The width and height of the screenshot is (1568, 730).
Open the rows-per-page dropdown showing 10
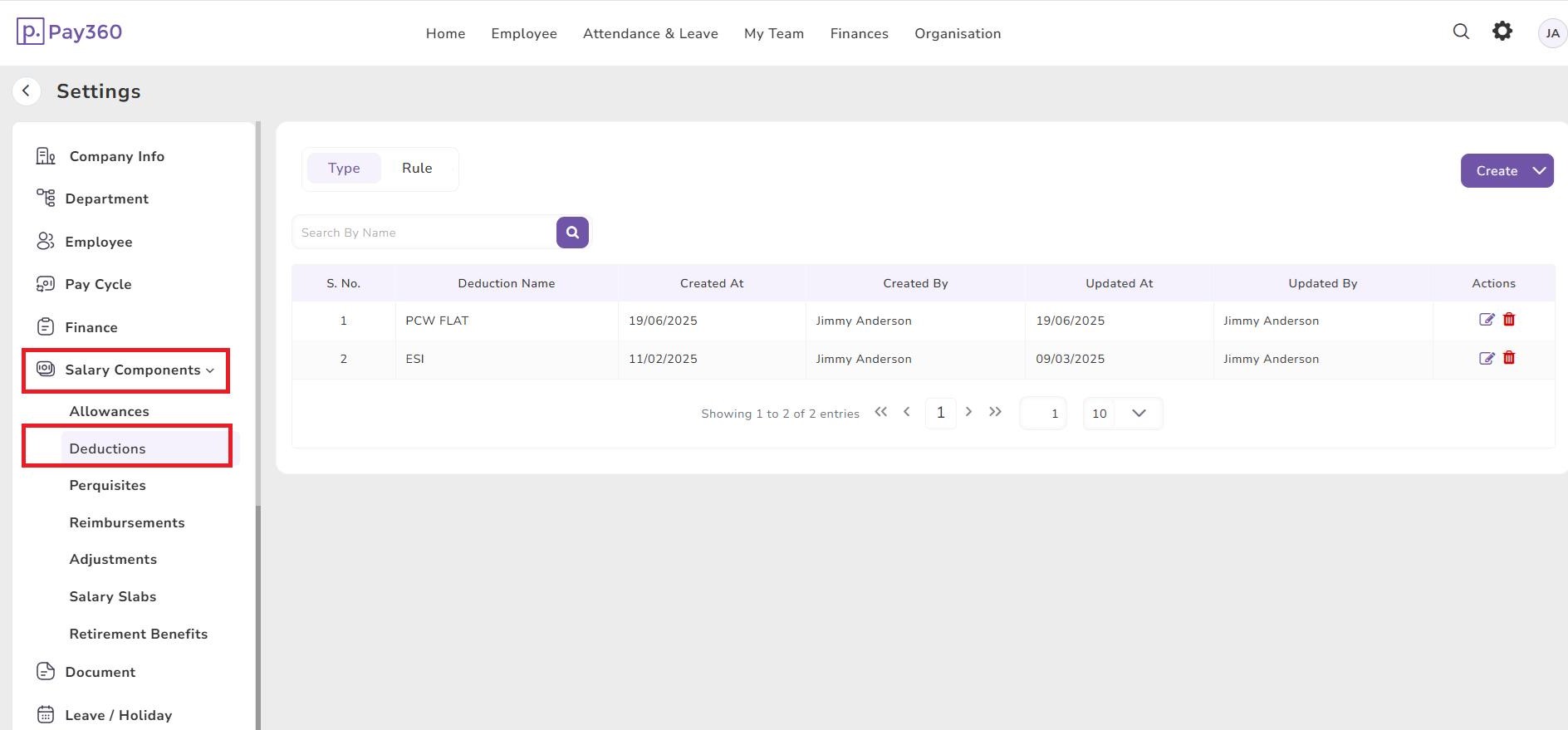tap(1123, 414)
